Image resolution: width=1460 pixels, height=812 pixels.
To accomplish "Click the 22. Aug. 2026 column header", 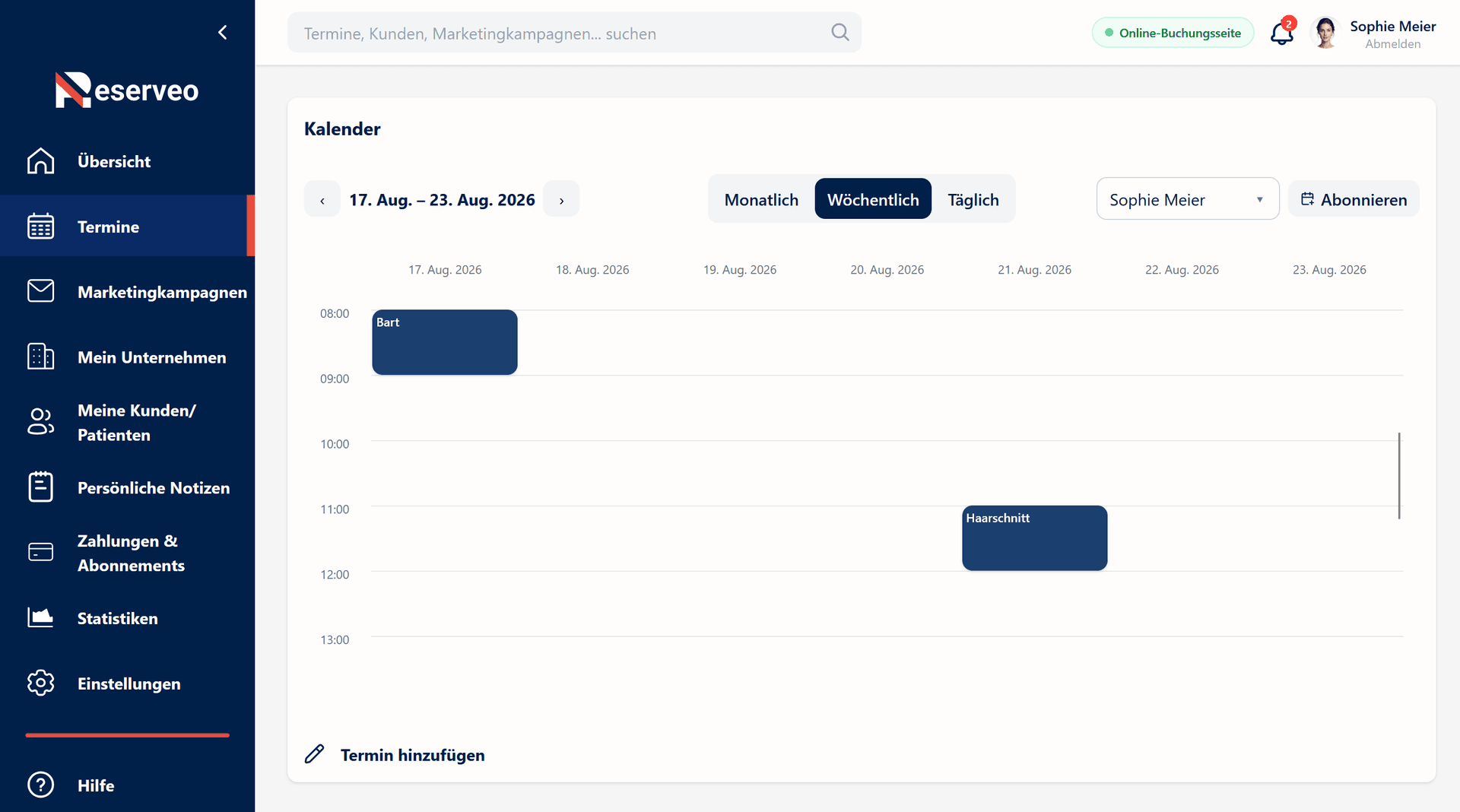I will coord(1182,270).
